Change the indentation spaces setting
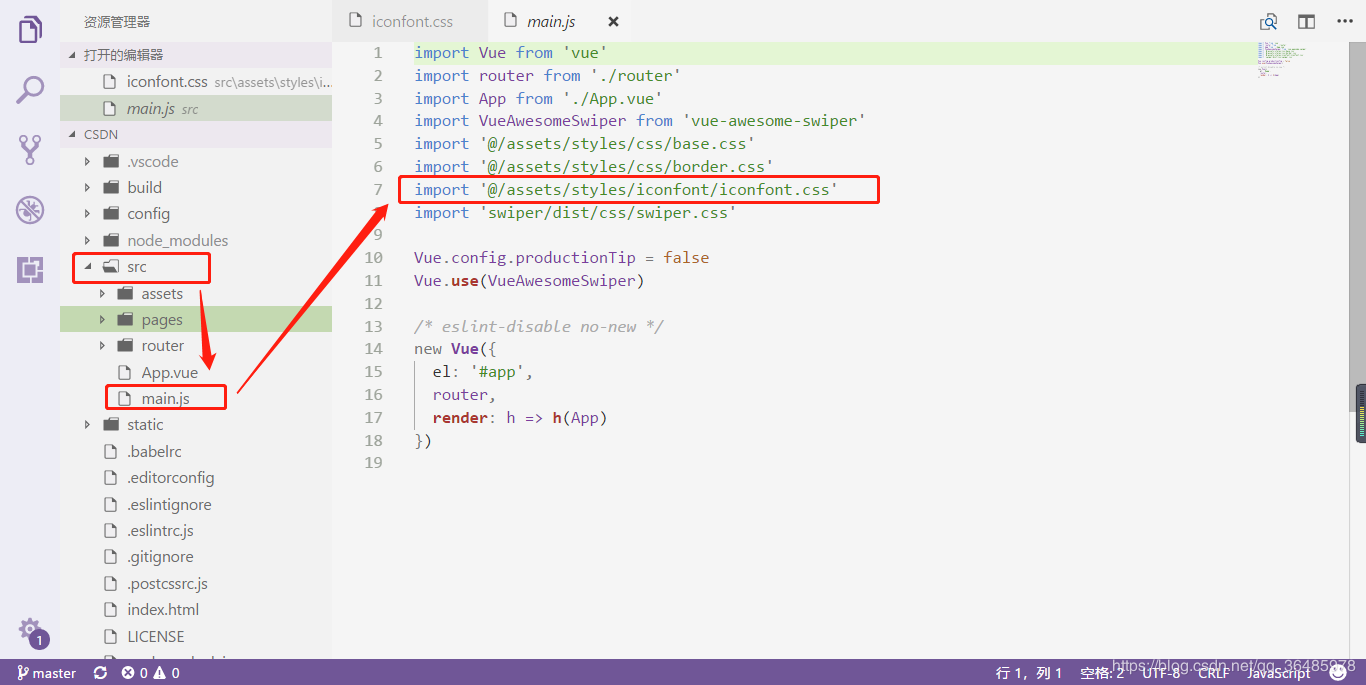 [1102, 673]
